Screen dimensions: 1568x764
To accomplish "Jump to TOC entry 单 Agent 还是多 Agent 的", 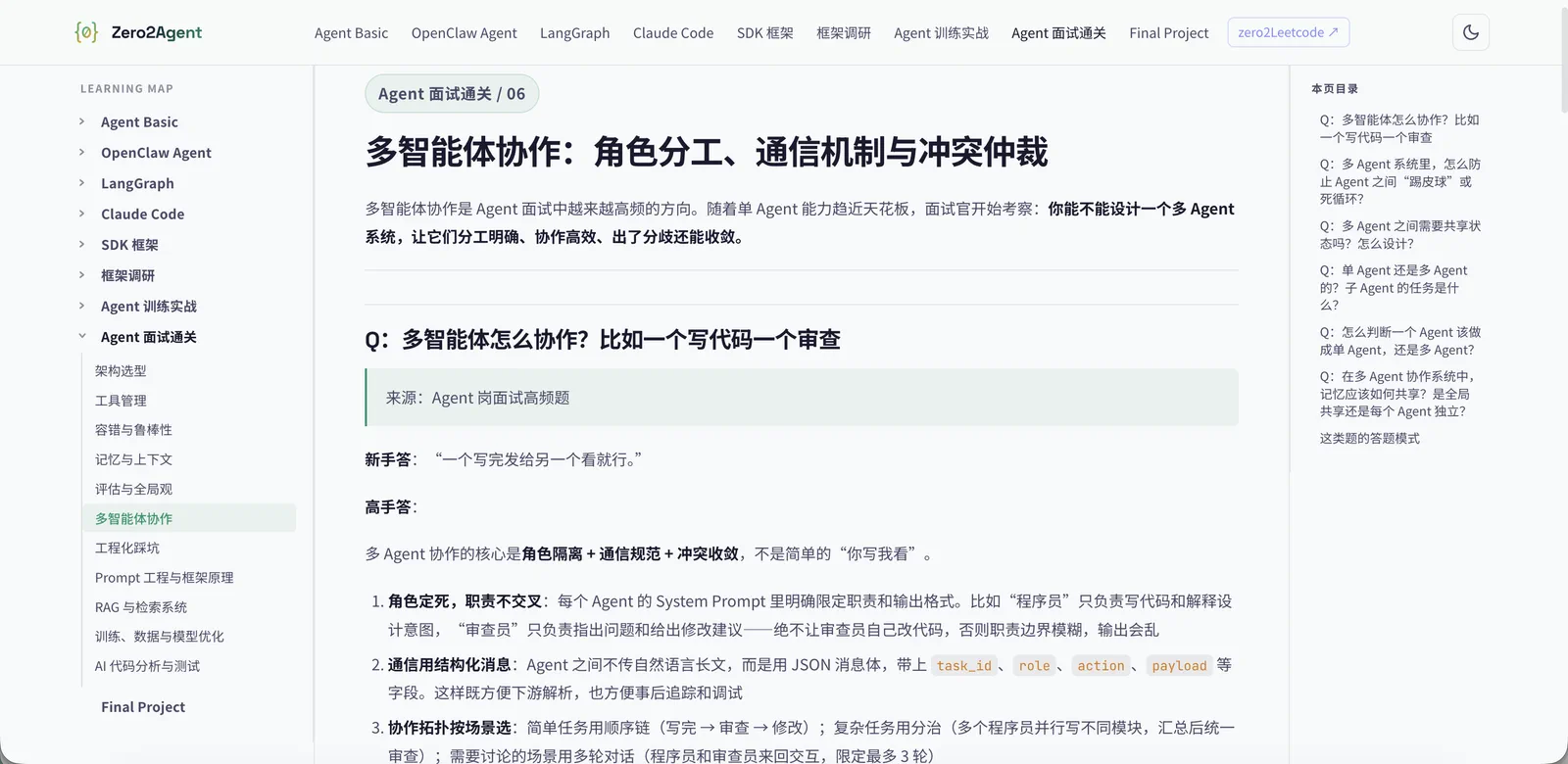I will click(1394, 288).
